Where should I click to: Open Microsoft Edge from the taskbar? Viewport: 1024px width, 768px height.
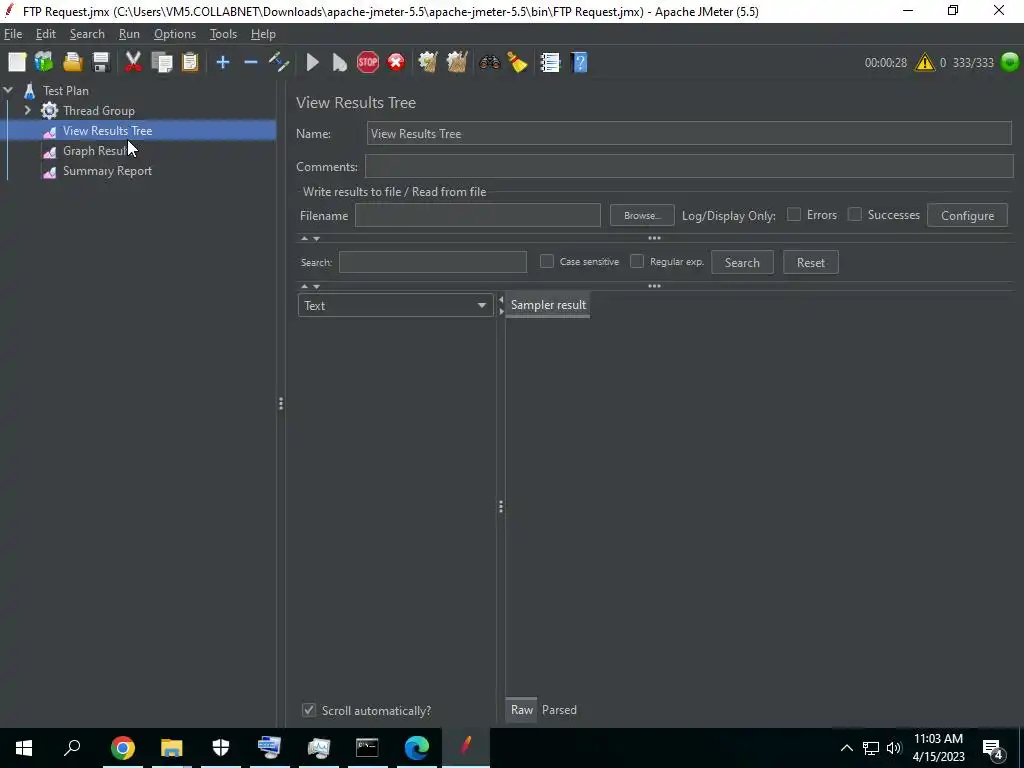[x=416, y=748]
